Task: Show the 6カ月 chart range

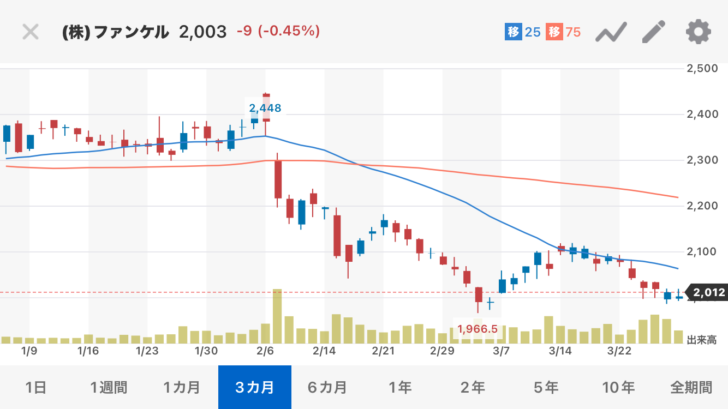Action: click(327, 387)
